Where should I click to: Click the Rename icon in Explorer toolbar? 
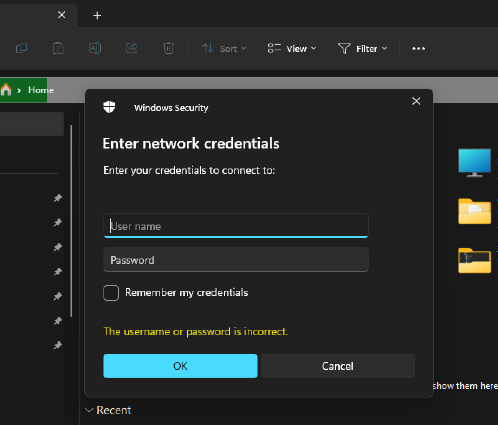(95, 48)
